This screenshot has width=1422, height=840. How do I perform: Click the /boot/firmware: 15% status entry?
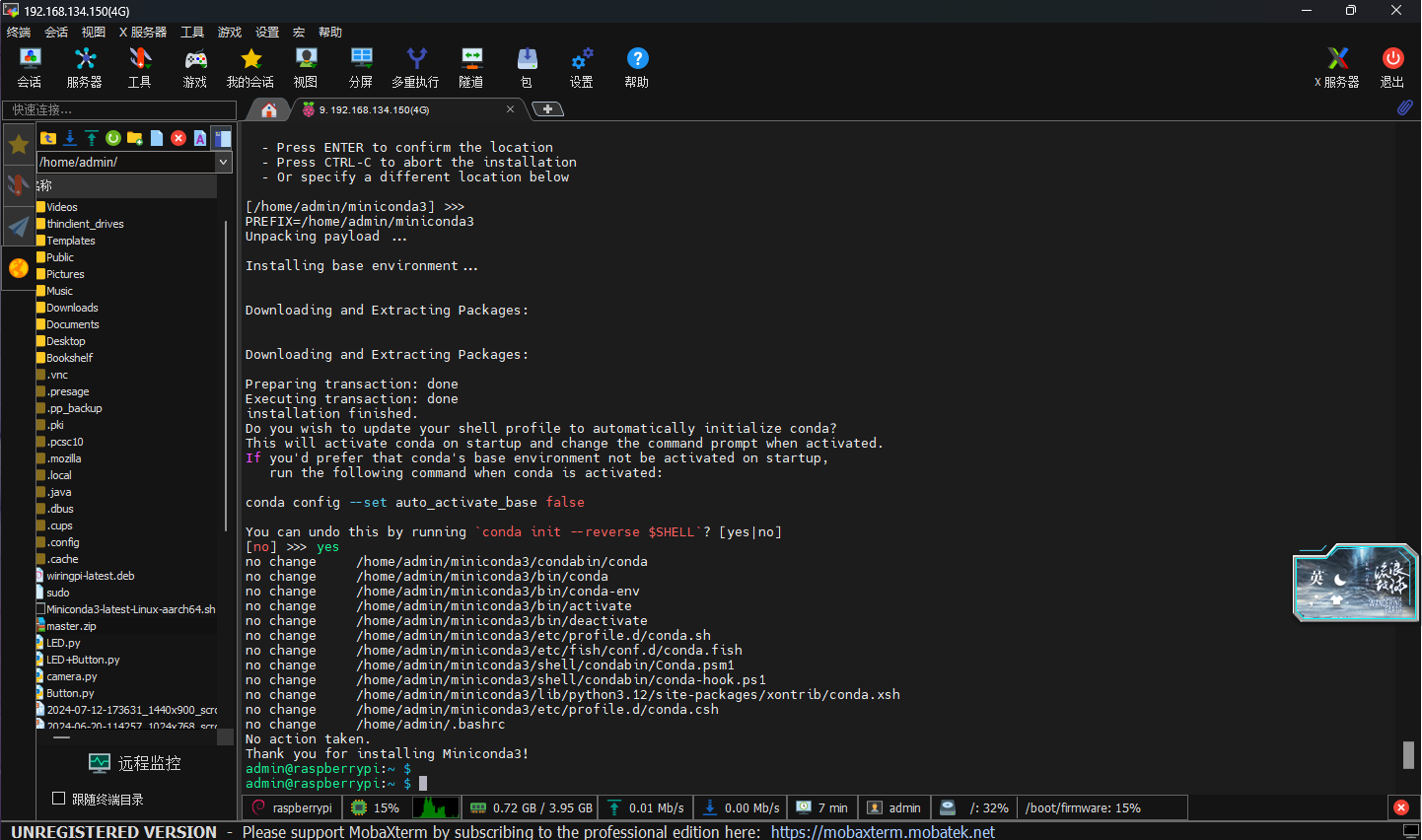tap(1083, 807)
